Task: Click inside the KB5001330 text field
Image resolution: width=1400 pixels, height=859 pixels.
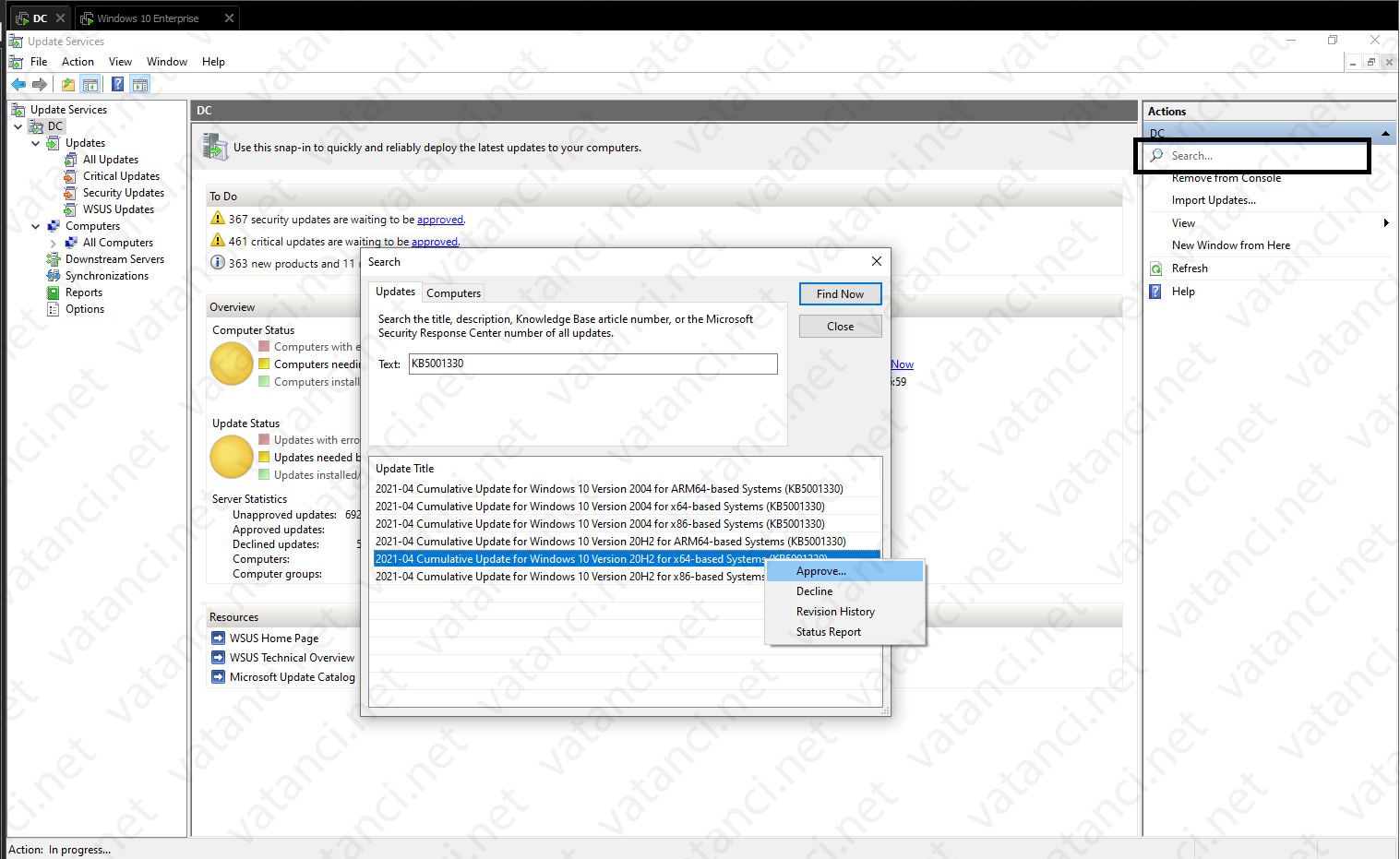Action: click(592, 364)
